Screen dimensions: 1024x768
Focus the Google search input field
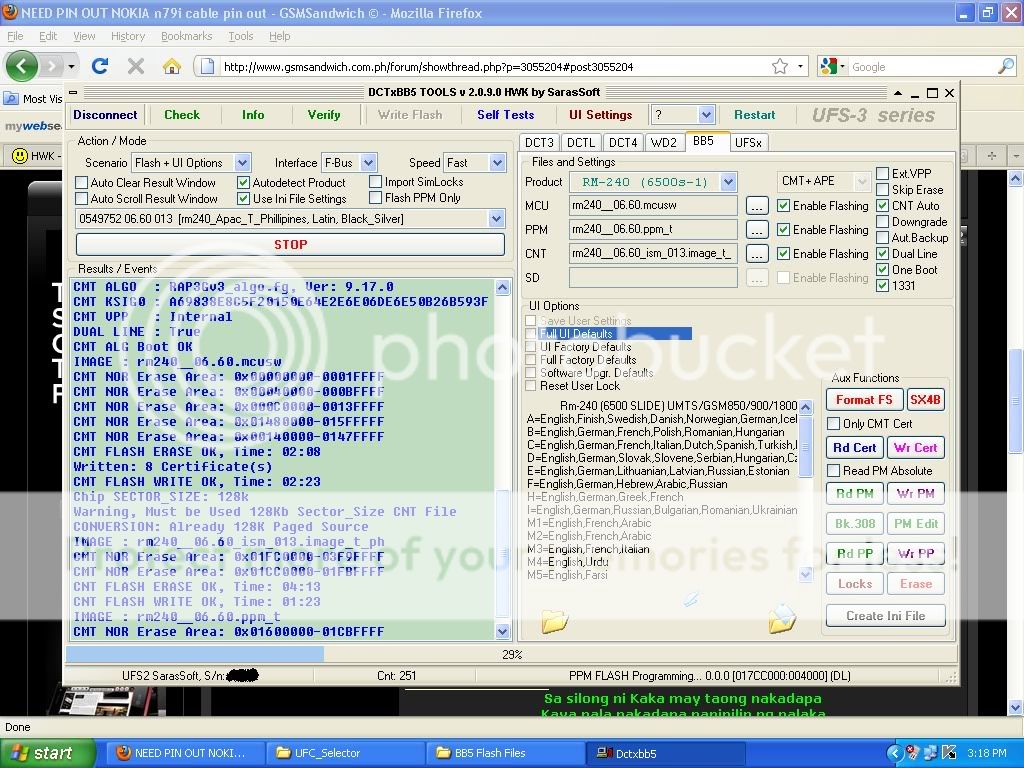(922, 67)
